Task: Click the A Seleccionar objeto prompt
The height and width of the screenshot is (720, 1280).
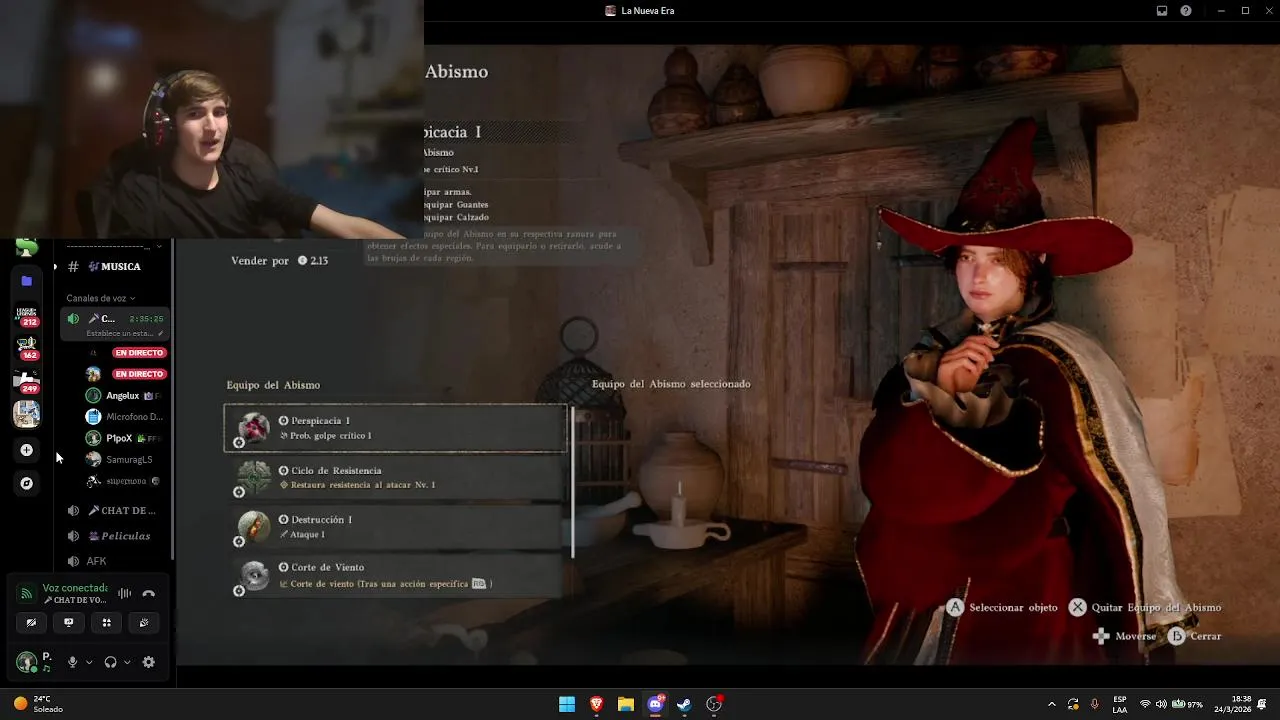Action: coord(1001,607)
